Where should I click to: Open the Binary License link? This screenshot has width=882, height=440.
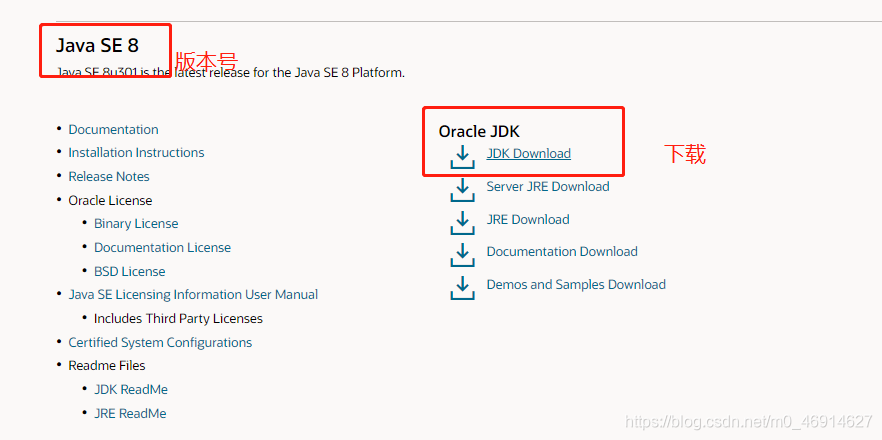point(136,224)
